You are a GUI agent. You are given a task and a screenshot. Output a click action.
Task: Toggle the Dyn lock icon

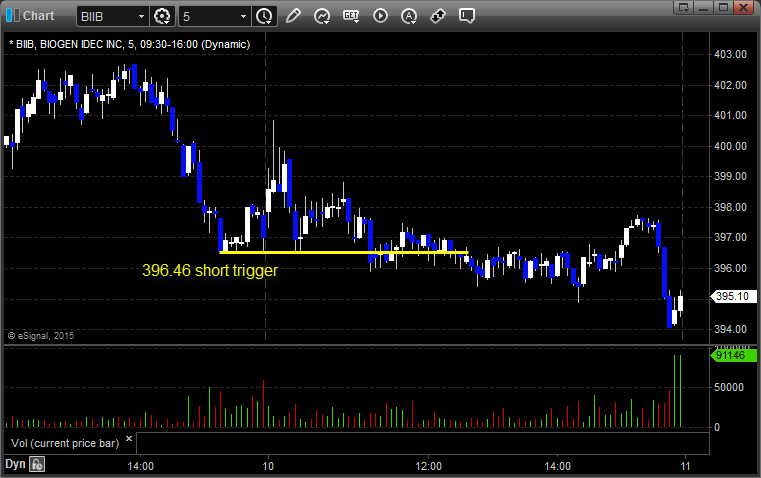[37, 464]
